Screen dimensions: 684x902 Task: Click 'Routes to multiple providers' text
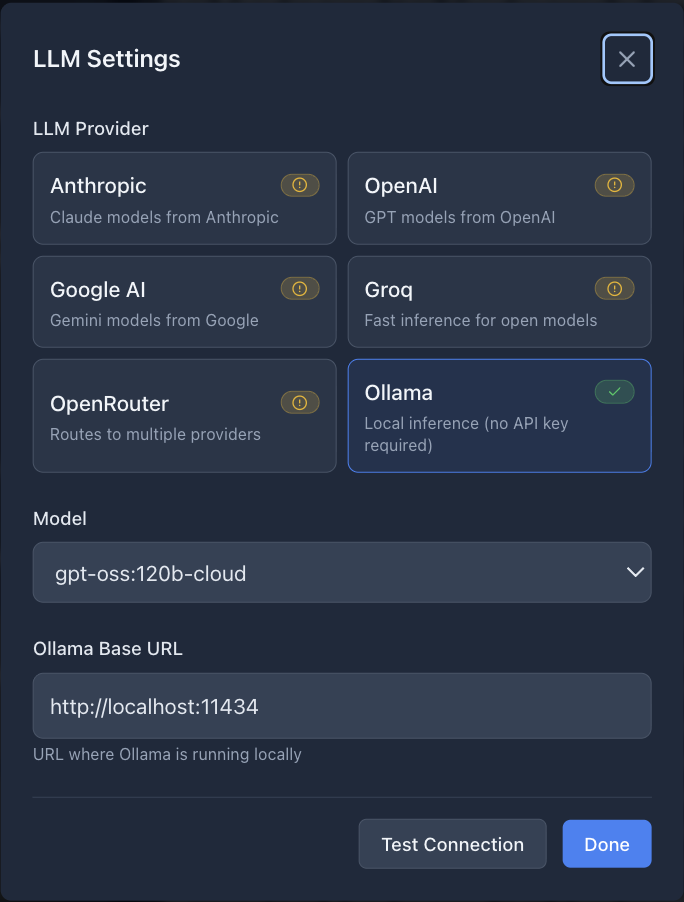tap(155, 434)
